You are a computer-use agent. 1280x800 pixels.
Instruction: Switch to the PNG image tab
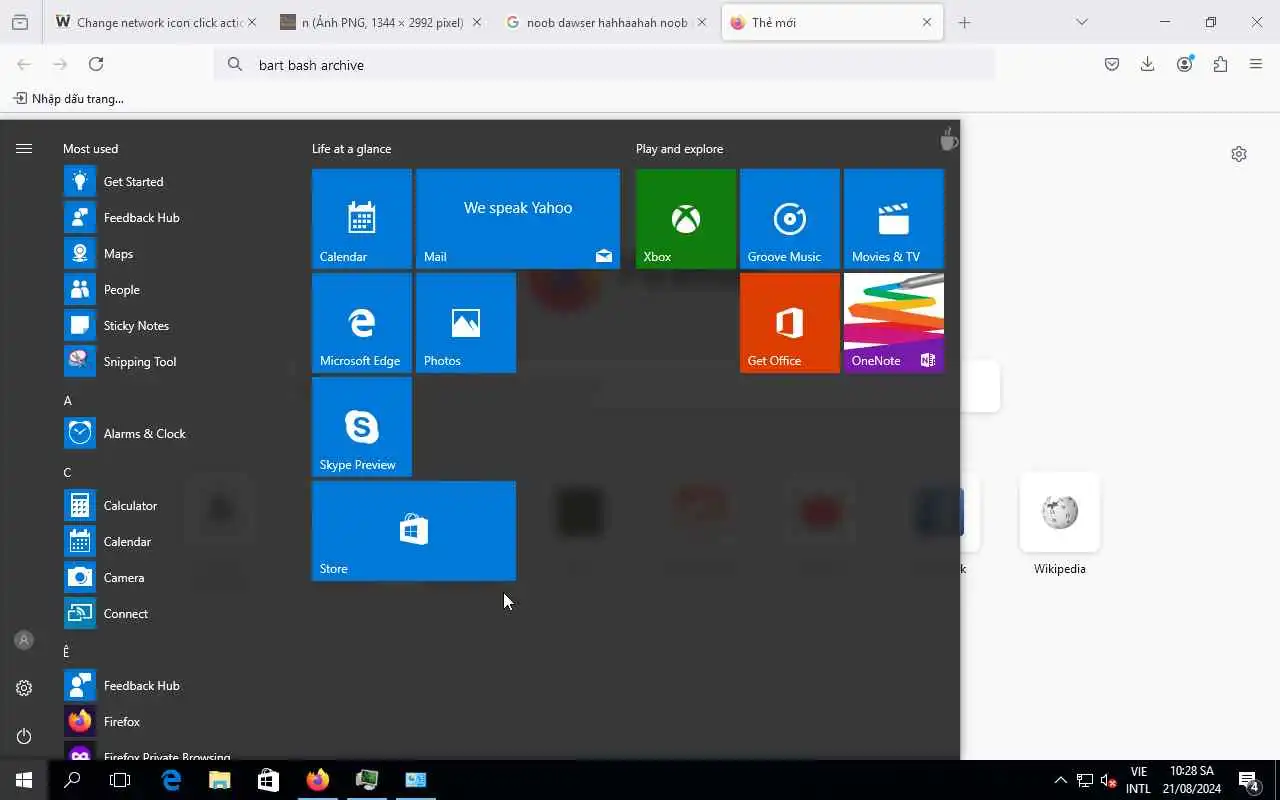pos(380,22)
